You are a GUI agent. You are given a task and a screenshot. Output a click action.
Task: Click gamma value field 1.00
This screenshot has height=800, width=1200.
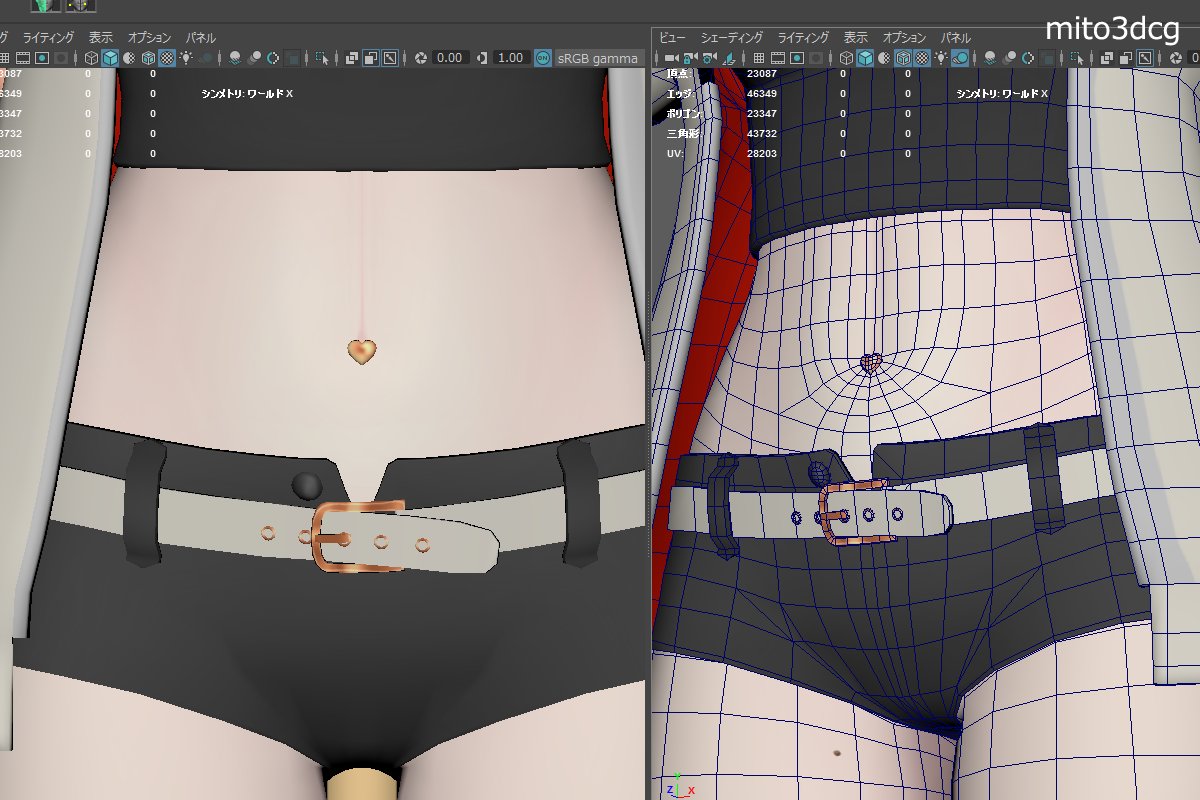512,58
